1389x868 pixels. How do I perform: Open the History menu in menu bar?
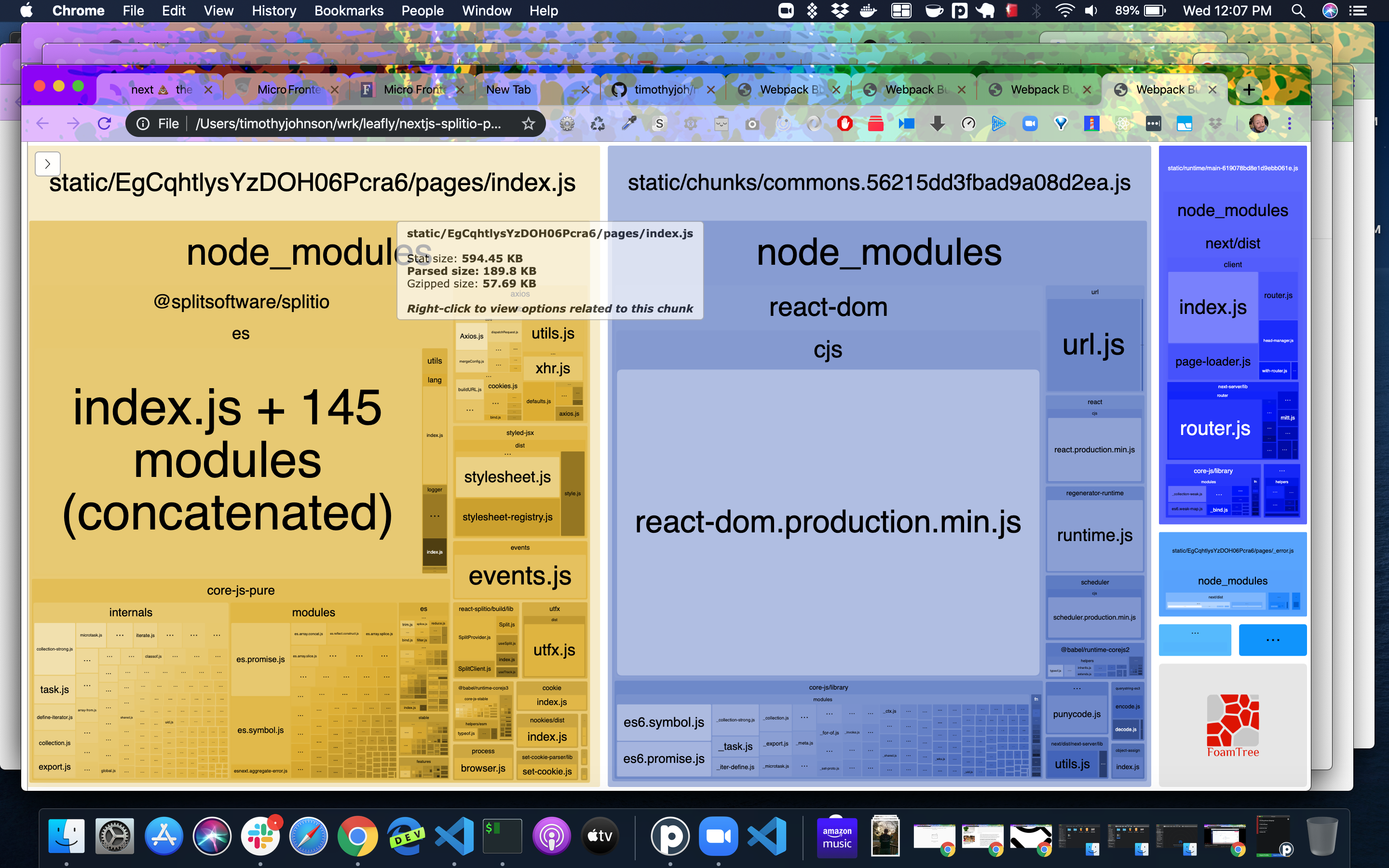pyautogui.click(x=273, y=11)
